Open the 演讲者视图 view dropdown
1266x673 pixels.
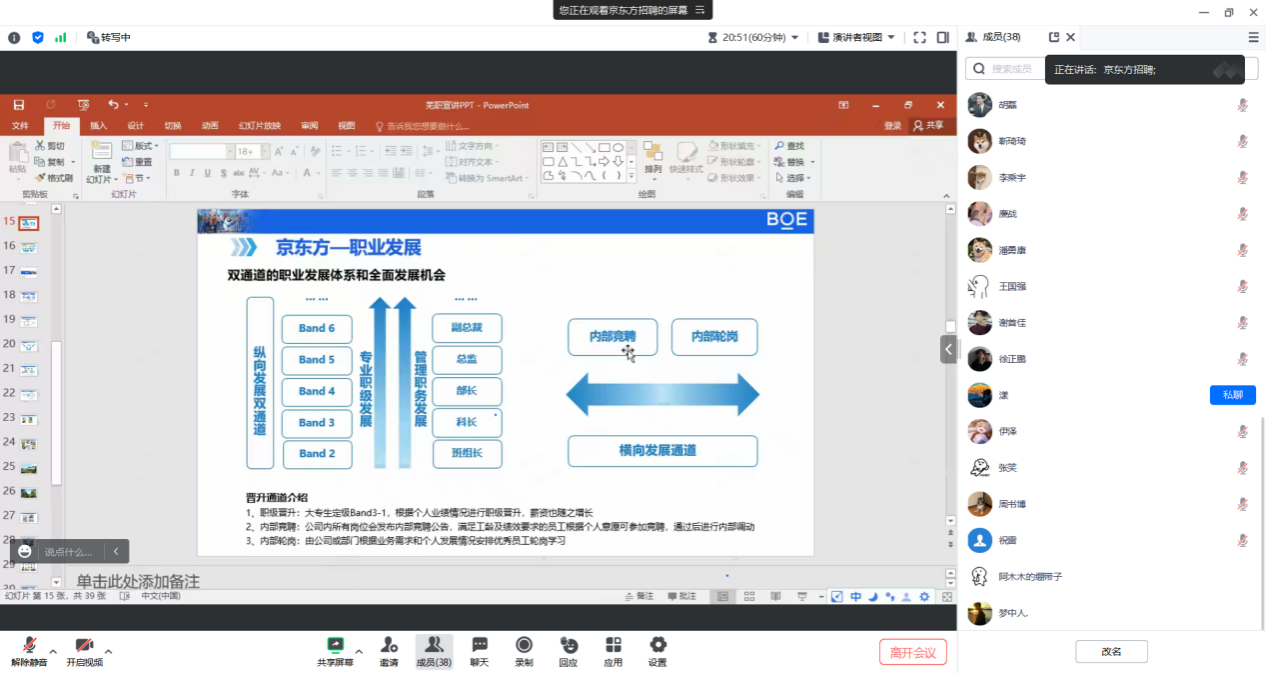tap(856, 37)
